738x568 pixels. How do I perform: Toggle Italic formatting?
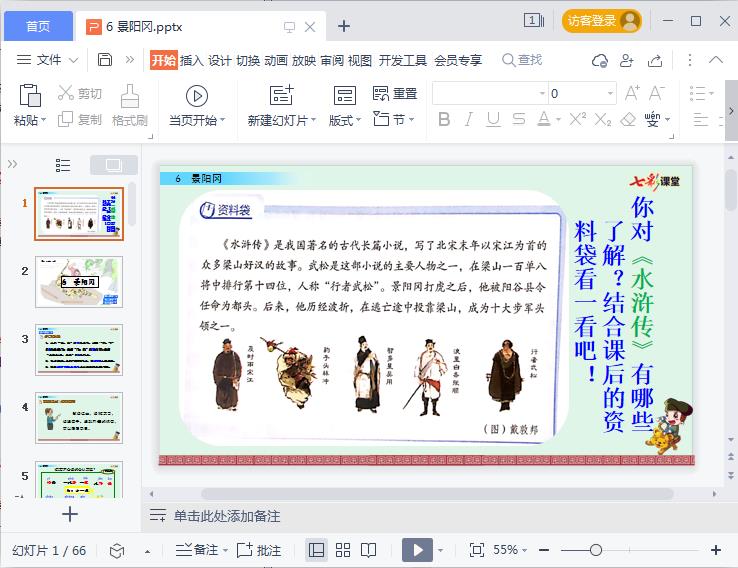coord(468,120)
